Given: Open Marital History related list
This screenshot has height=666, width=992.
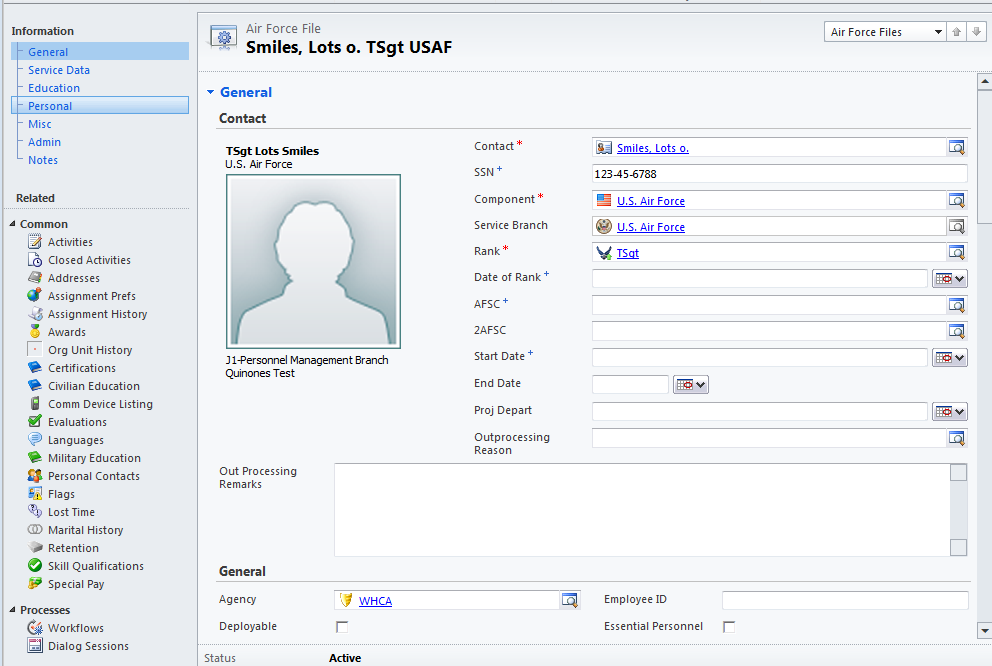Looking at the screenshot, I should coord(85,530).
